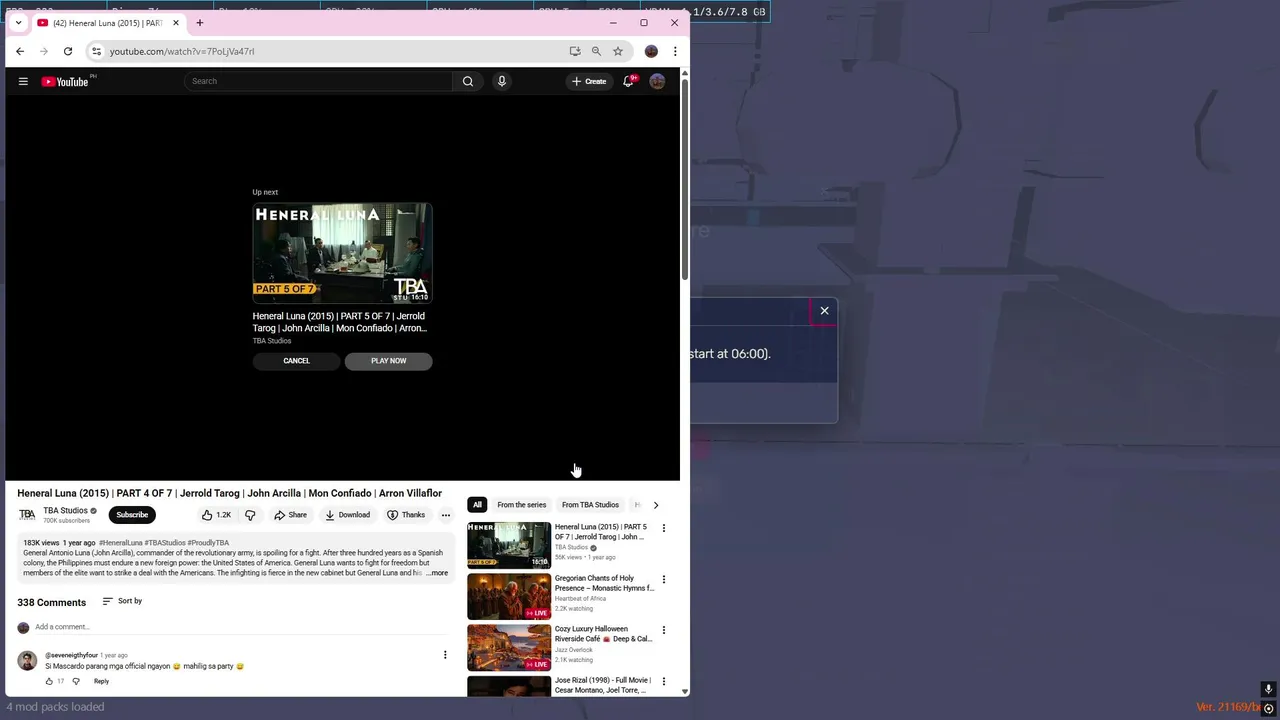Open Chrome profile avatar
This screenshot has width=1280, height=720.
pyautogui.click(x=651, y=51)
